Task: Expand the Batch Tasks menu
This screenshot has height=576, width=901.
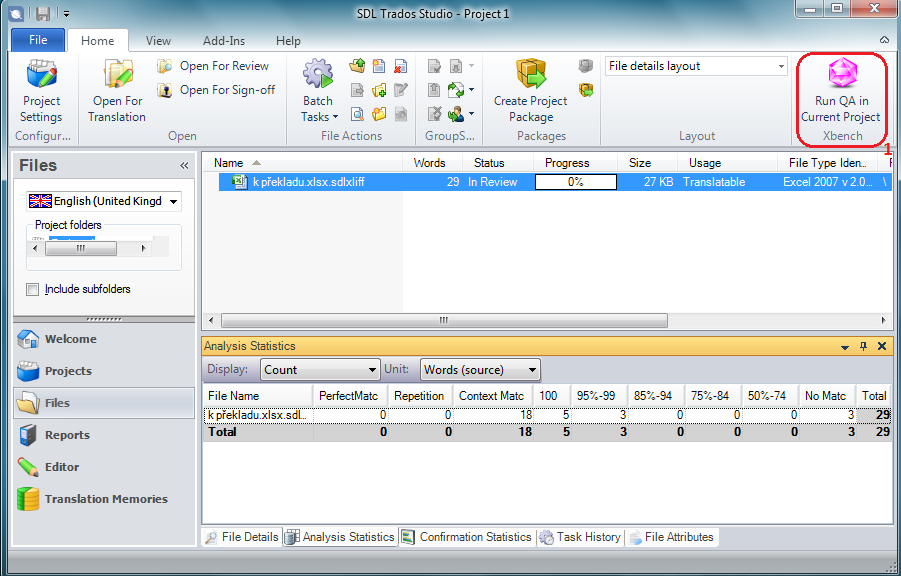Action: pyautogui.click(x=318, y=91)
